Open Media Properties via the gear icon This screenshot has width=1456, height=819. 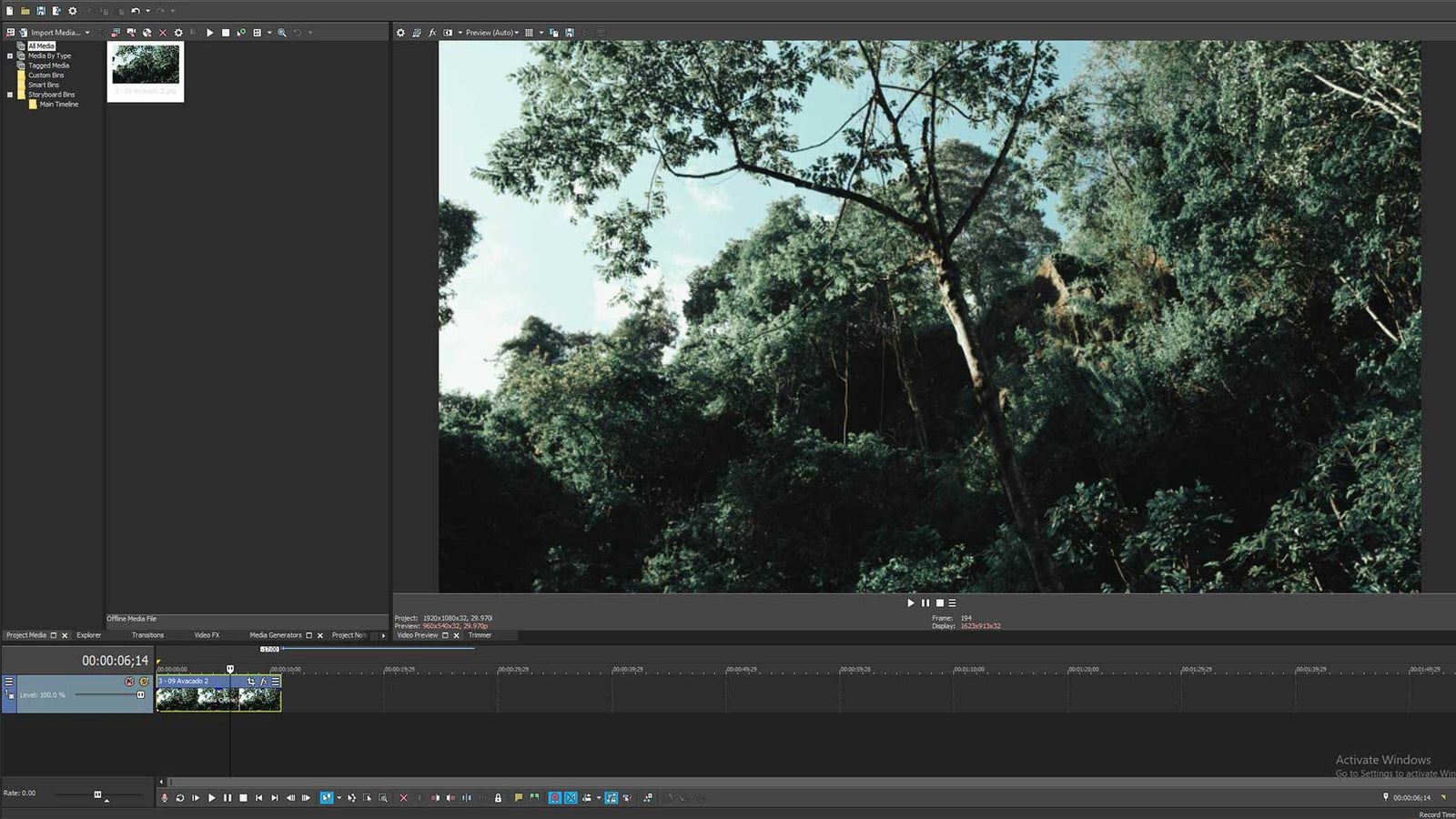(178, 32)
